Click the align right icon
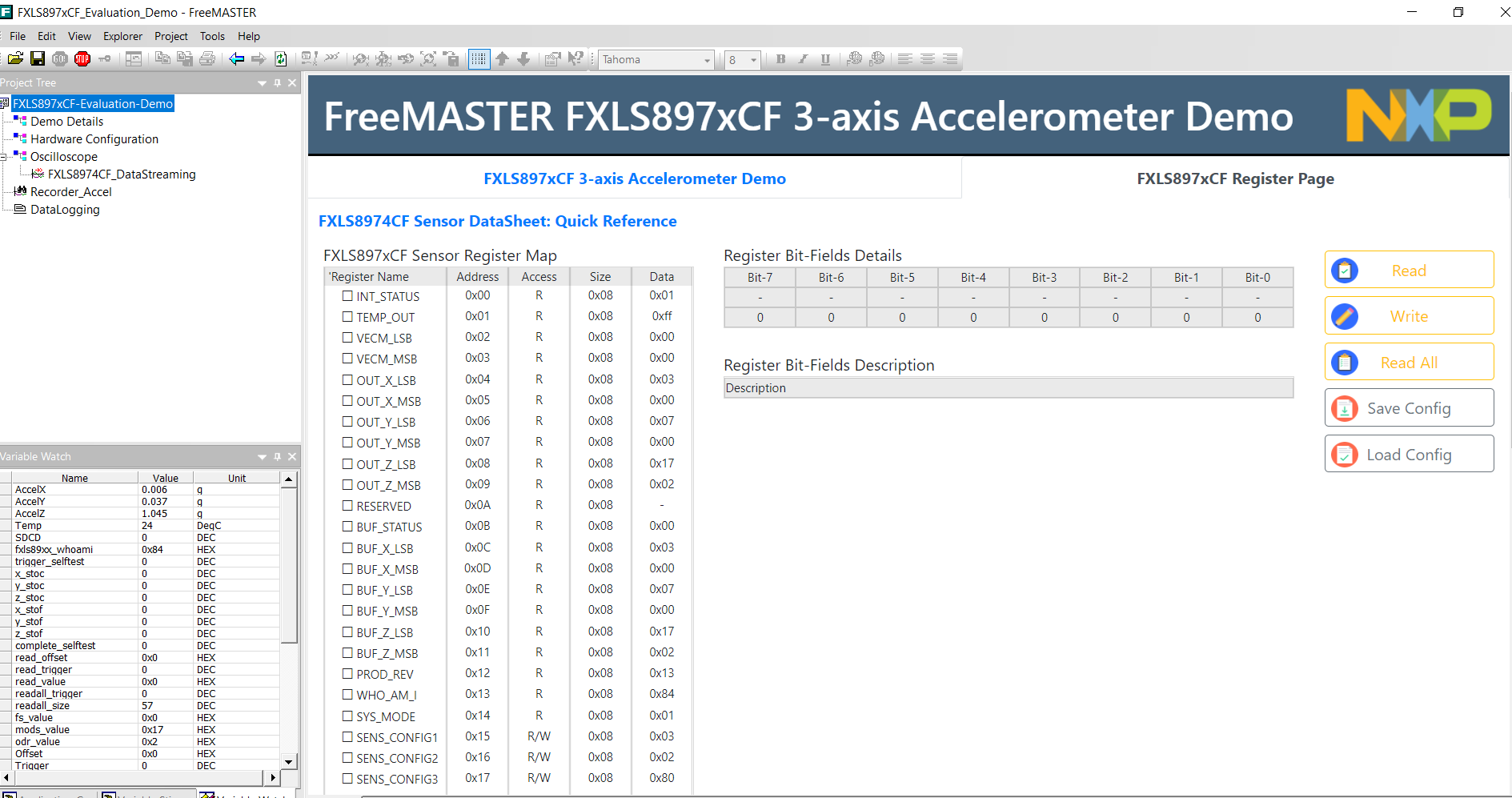 click(950, 58)
